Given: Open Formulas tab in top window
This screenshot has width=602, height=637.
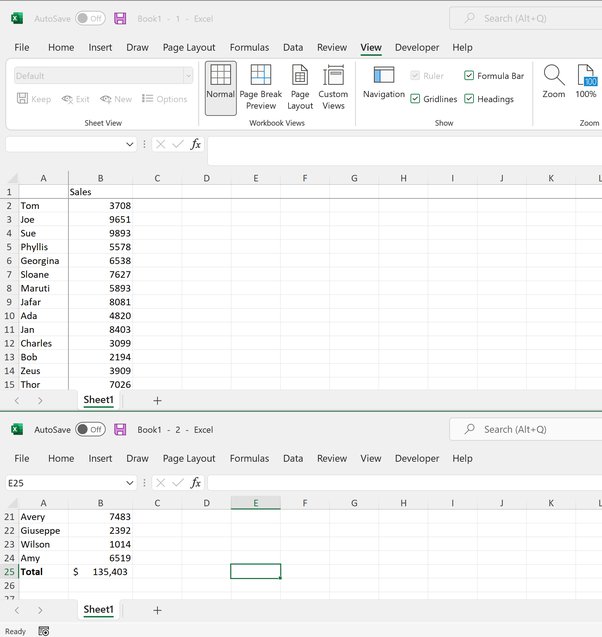Looking at the screenshot, I should [249, 48].
